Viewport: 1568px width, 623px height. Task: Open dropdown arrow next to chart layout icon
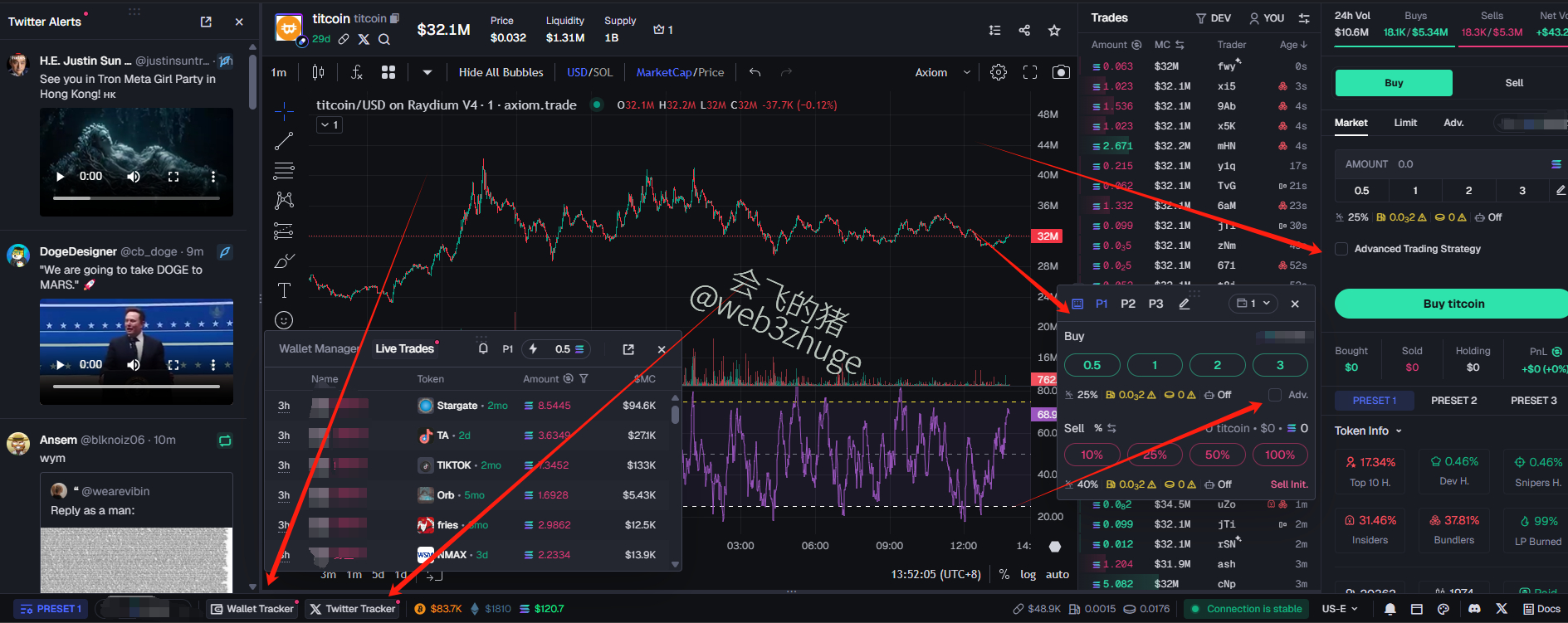pos(427,72)
